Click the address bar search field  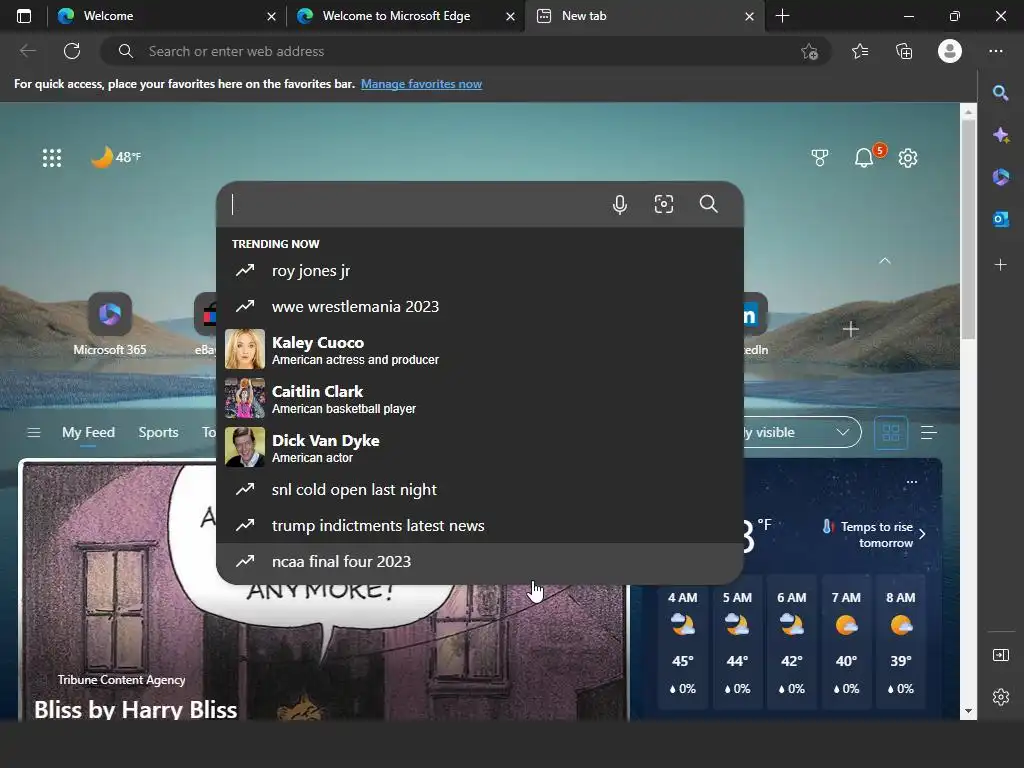click(x=464, y=51)
